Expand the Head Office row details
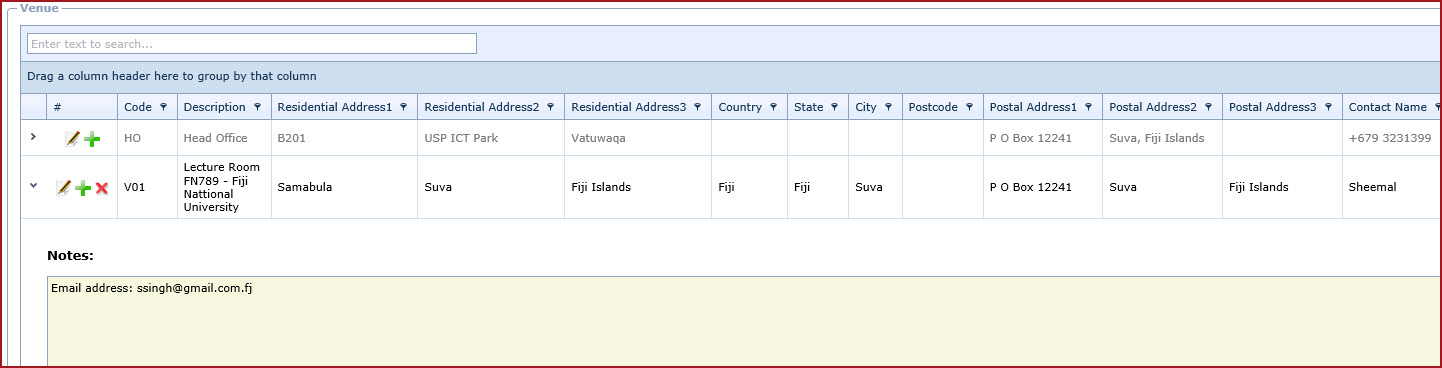 (x=33, y=137)
